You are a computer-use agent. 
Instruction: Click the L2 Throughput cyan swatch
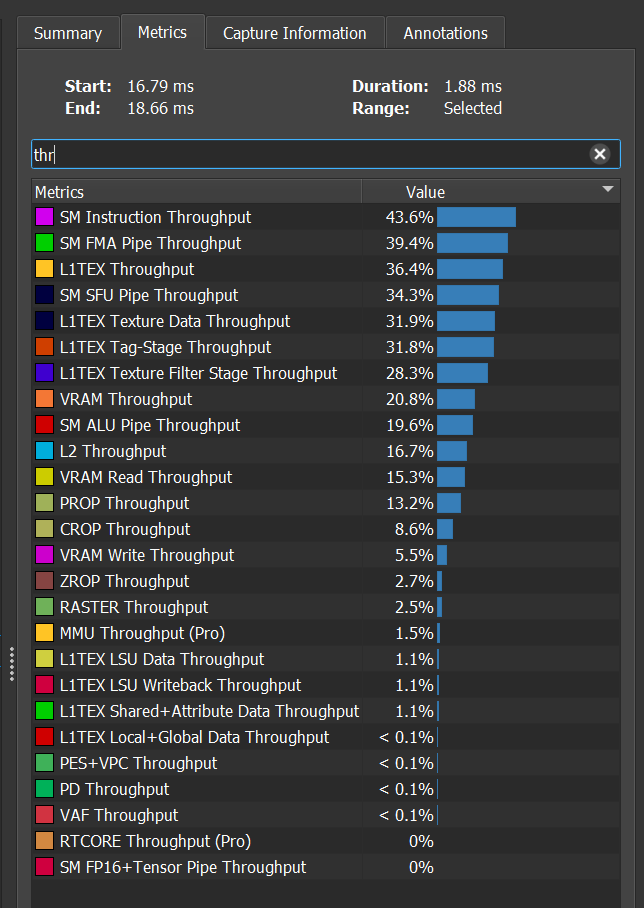point(44,451)
